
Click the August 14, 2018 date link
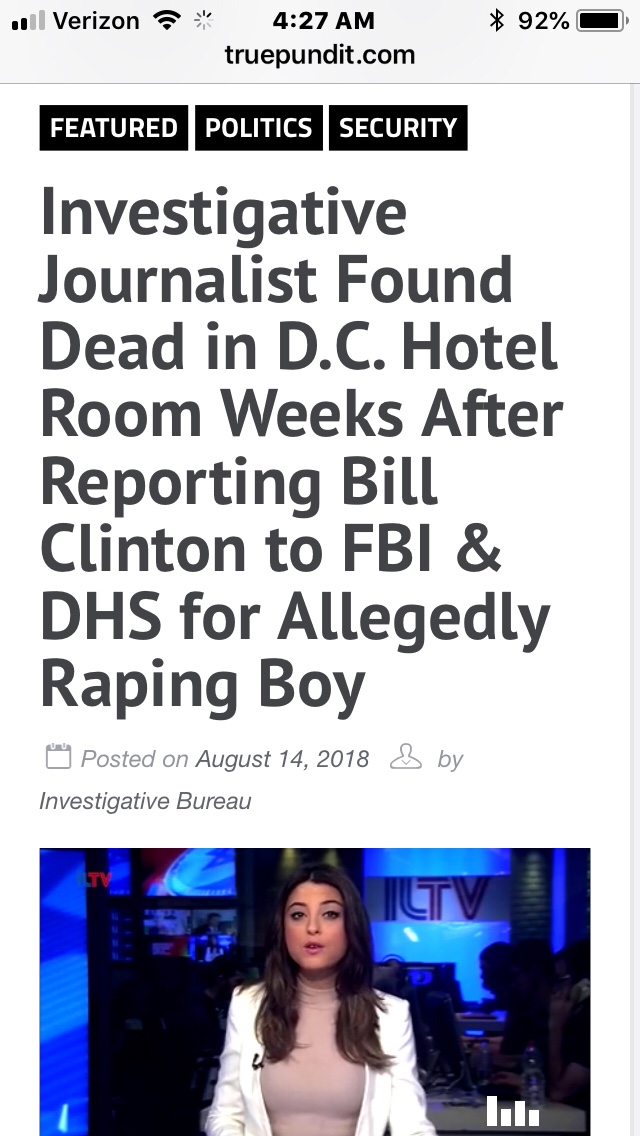click(282, 759)
